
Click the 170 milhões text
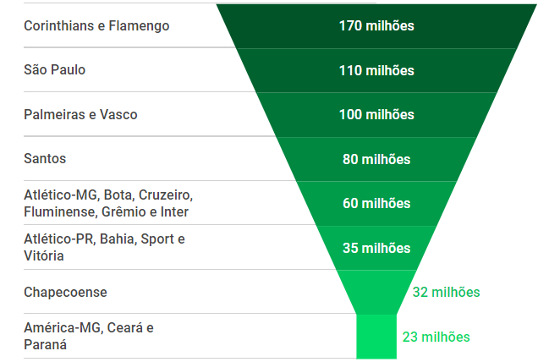376,26
